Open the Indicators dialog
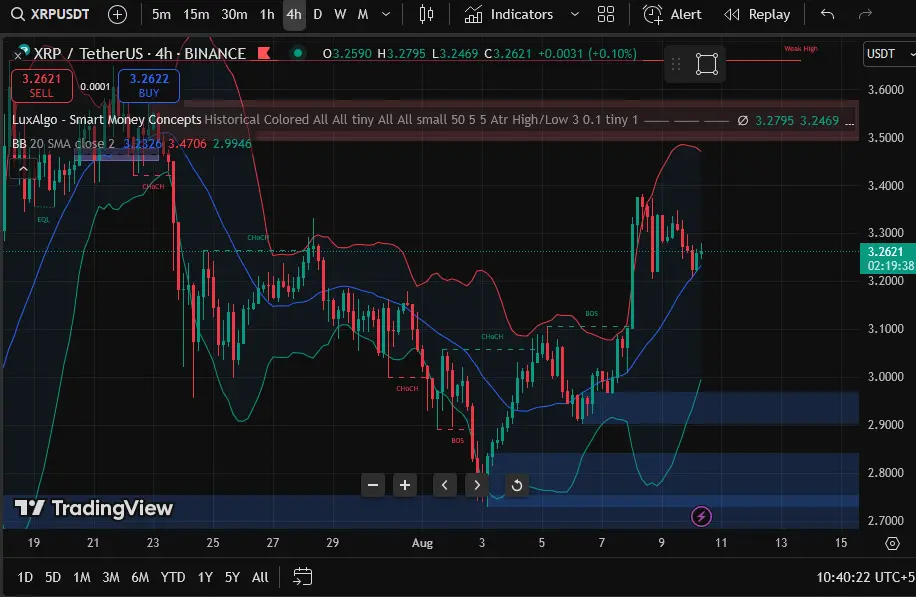This screenshot has height=597, width=916. (x=508, y=15)
